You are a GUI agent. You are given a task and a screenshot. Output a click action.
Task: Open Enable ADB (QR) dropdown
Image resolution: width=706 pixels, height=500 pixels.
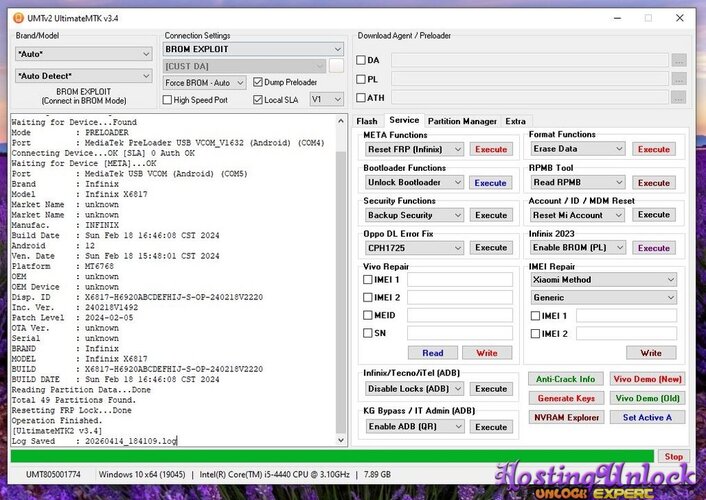(x=414, y=426)
